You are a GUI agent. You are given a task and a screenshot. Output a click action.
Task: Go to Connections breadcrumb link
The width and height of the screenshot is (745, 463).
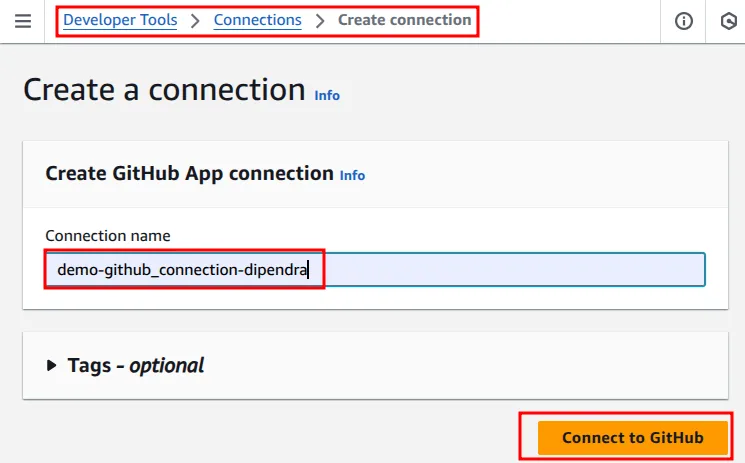point(258,20)
